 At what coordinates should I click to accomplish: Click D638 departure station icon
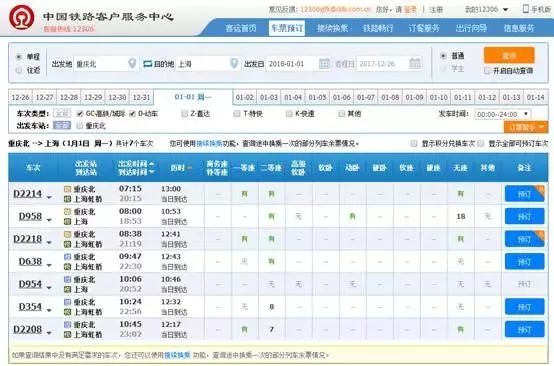pos(67,257)
